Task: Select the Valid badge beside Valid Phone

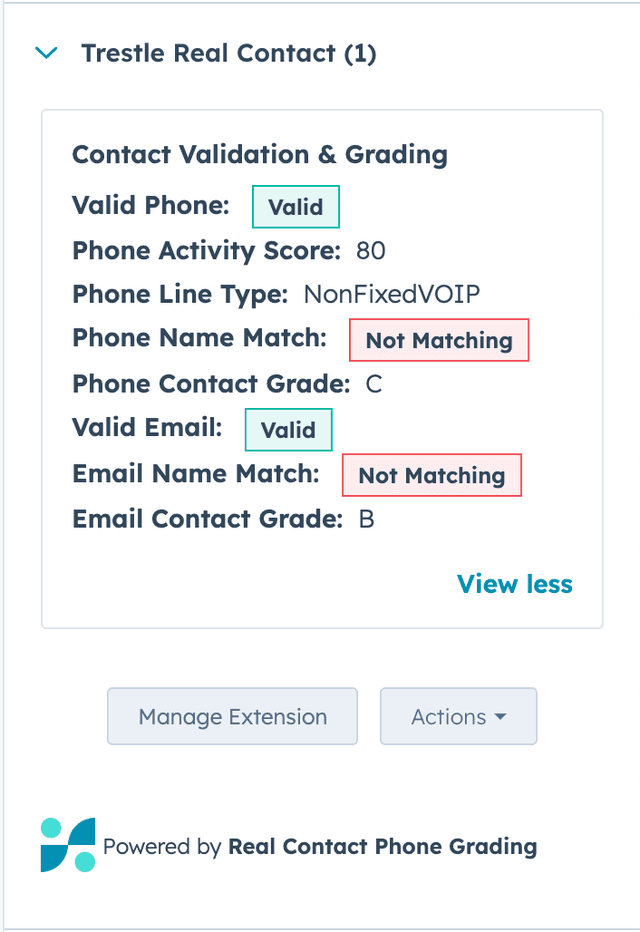Action: coord(295,207)
